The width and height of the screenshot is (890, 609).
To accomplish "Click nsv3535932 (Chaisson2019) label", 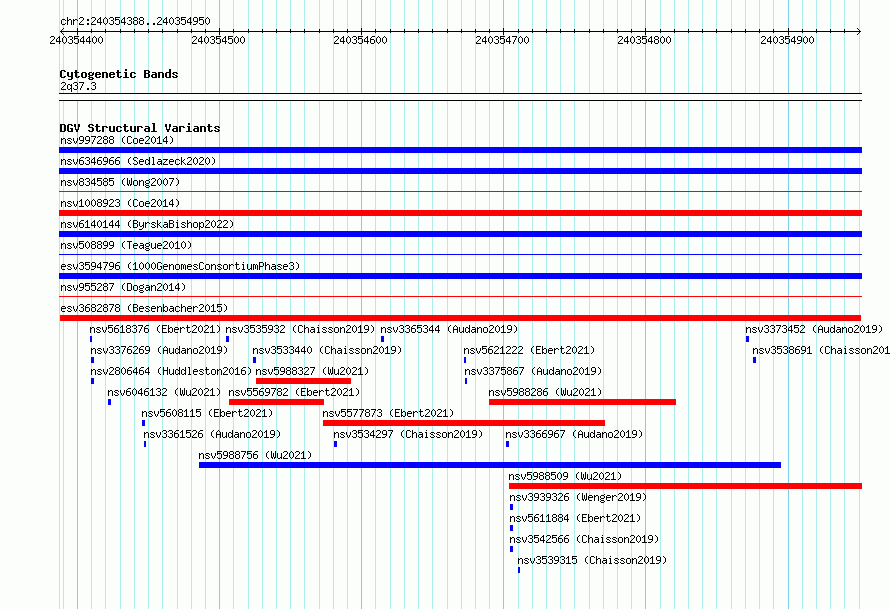I will click(x=300, y=329).
